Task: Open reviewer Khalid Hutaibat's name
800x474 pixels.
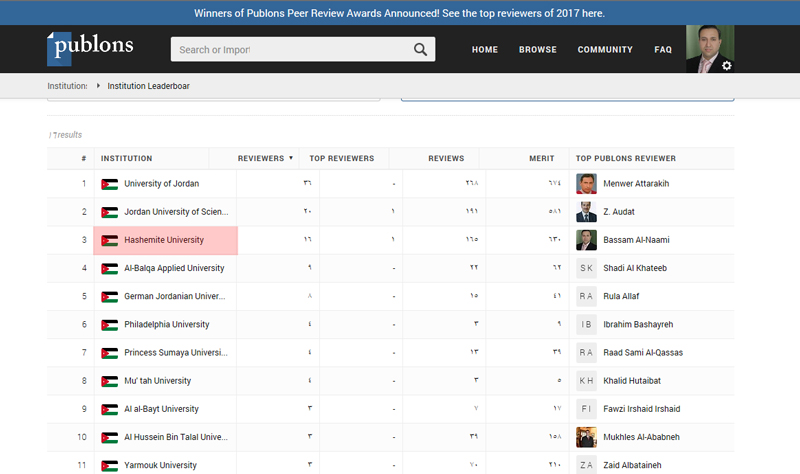Action: click(x=632, y=381)
